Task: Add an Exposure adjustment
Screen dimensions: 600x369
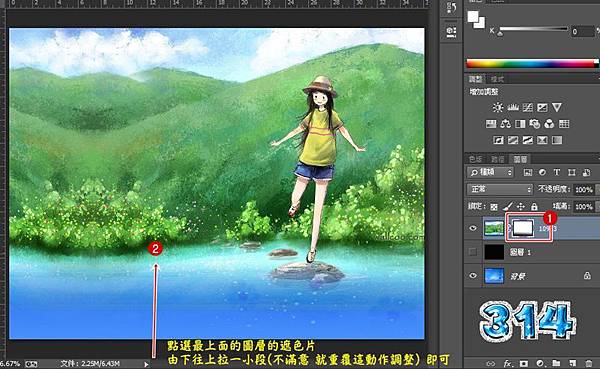Action: tap(542, 108)
